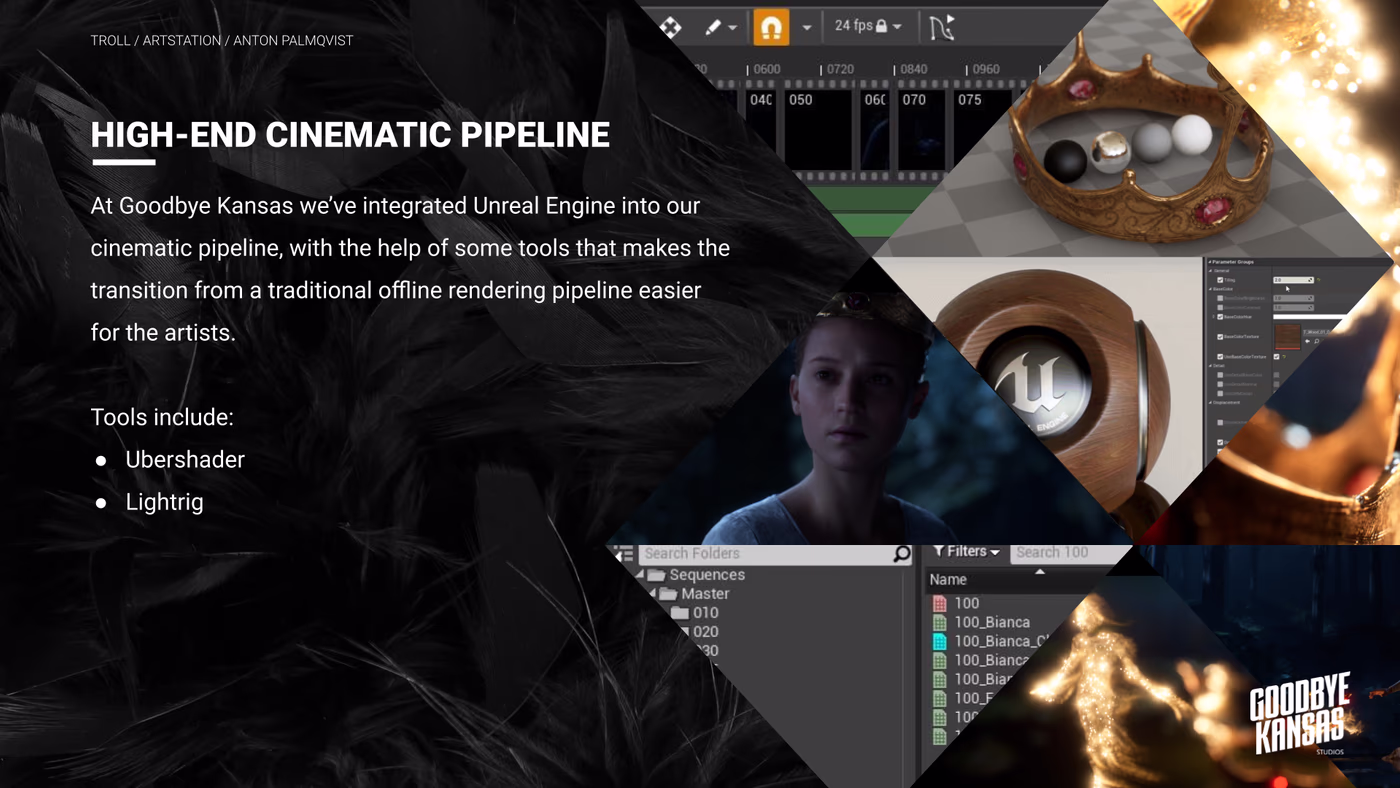Toggle the BaseColorHue override checkbox

(1220, 317)
